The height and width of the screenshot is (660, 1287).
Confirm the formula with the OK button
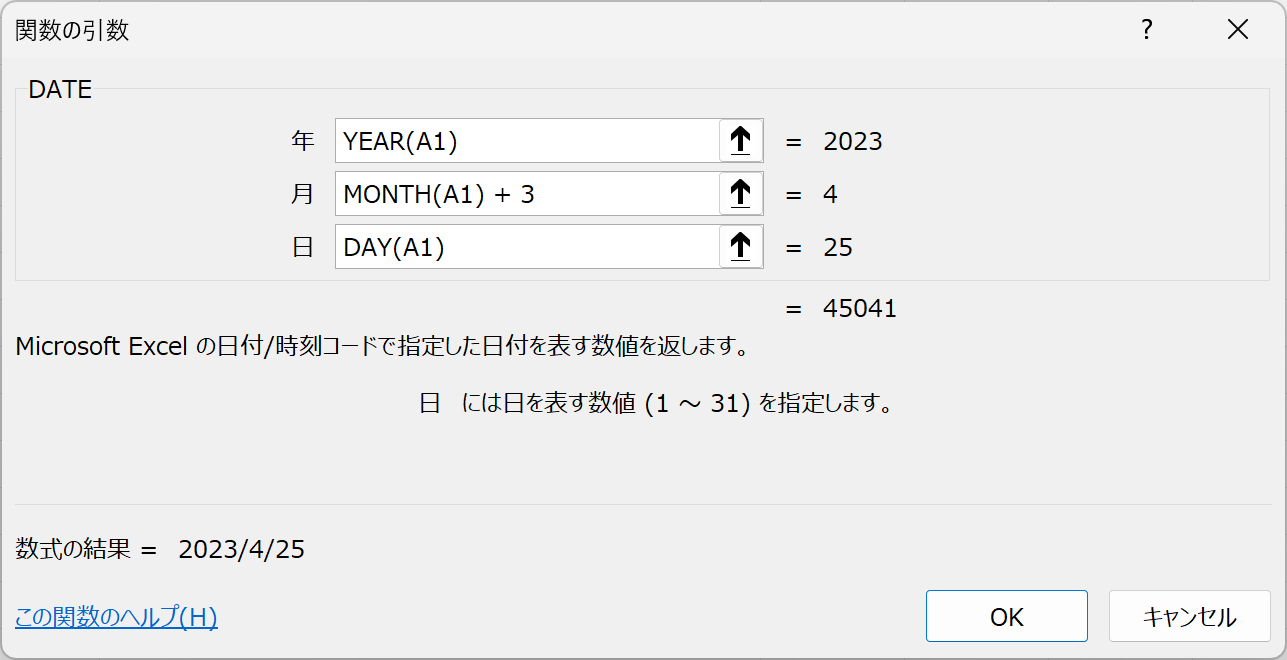(x=1007, y=616)
